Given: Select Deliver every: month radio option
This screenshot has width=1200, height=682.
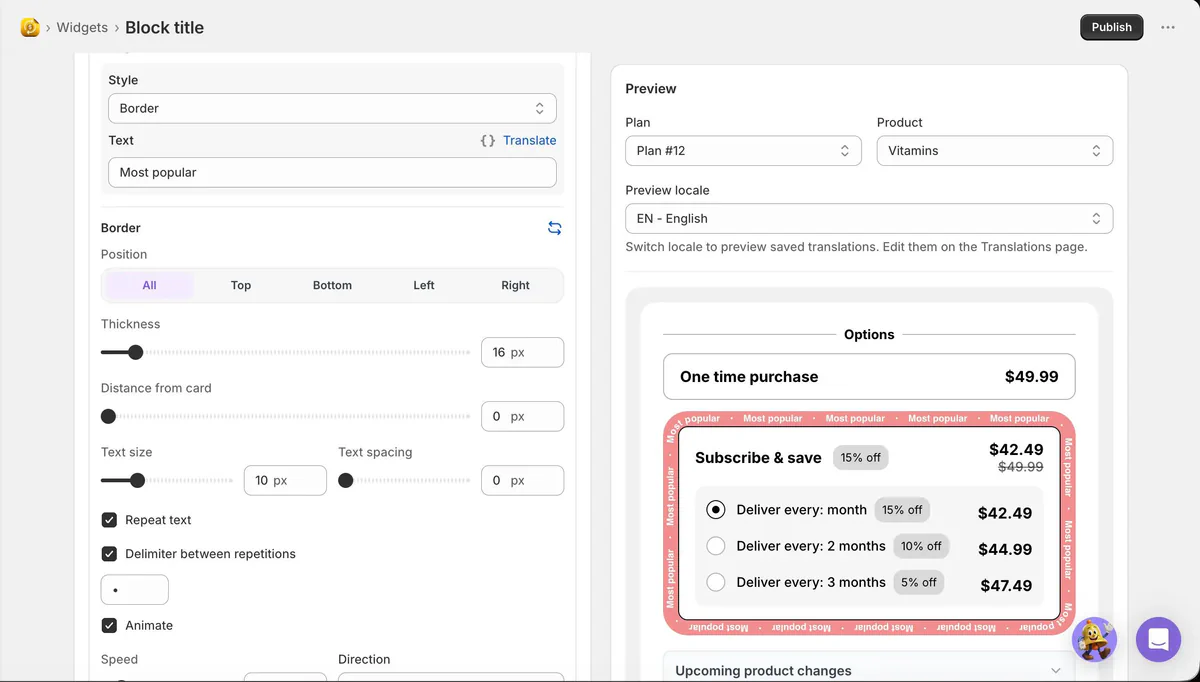Looking at the screenshot, I should 716,510.
